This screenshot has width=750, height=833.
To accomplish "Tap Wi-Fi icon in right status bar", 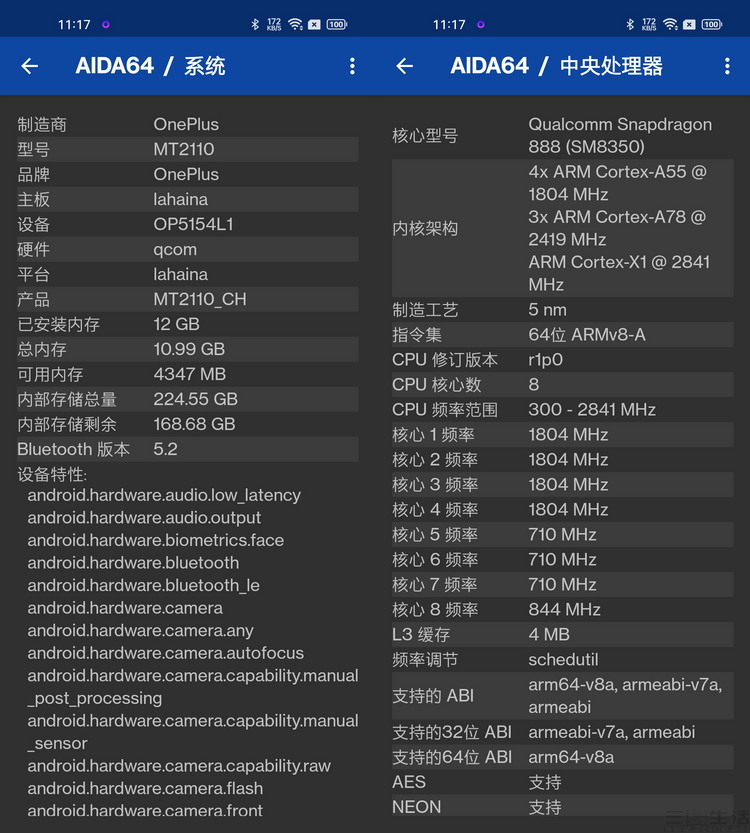I will click(x=670, y=24).
